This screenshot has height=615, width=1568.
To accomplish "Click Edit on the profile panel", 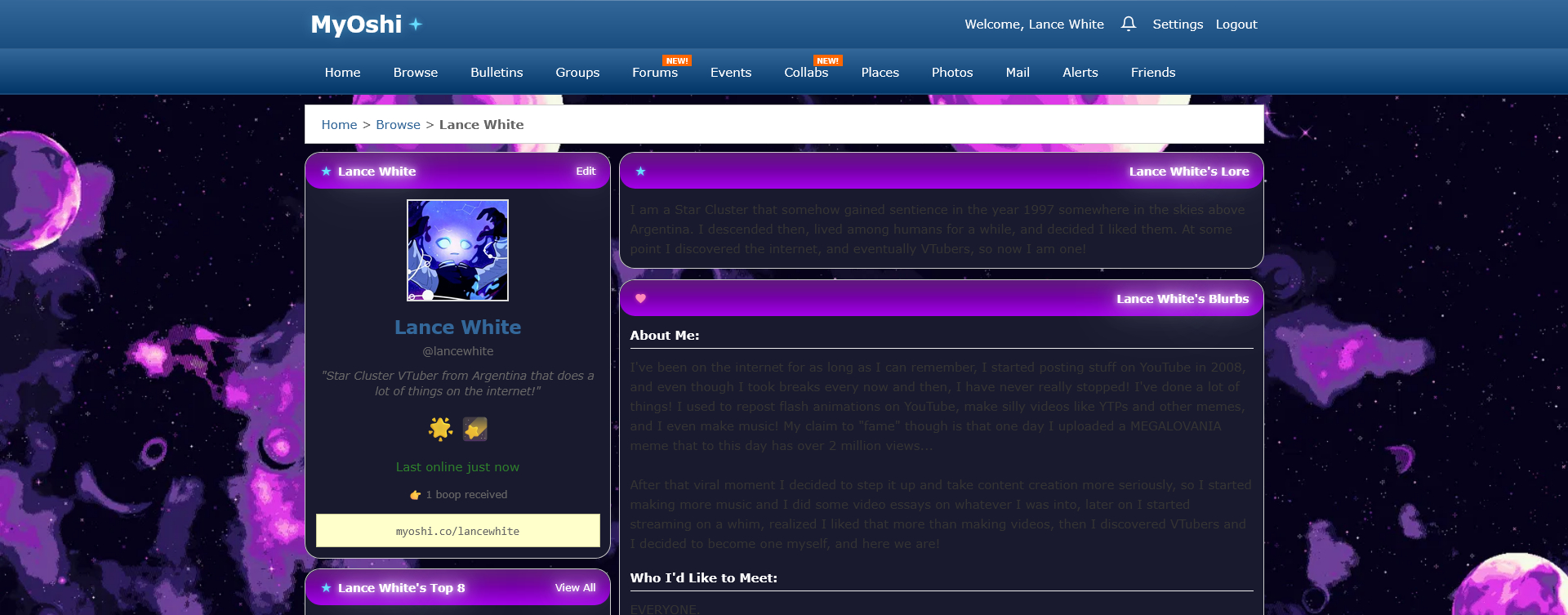I will (x=586, y=172).
